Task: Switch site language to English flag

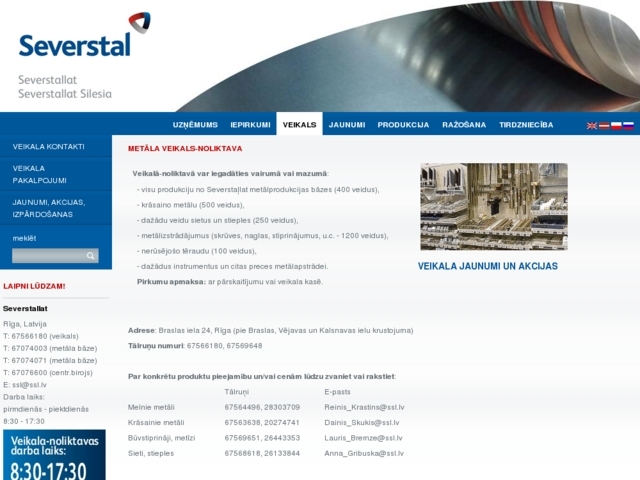Action: 592,125
